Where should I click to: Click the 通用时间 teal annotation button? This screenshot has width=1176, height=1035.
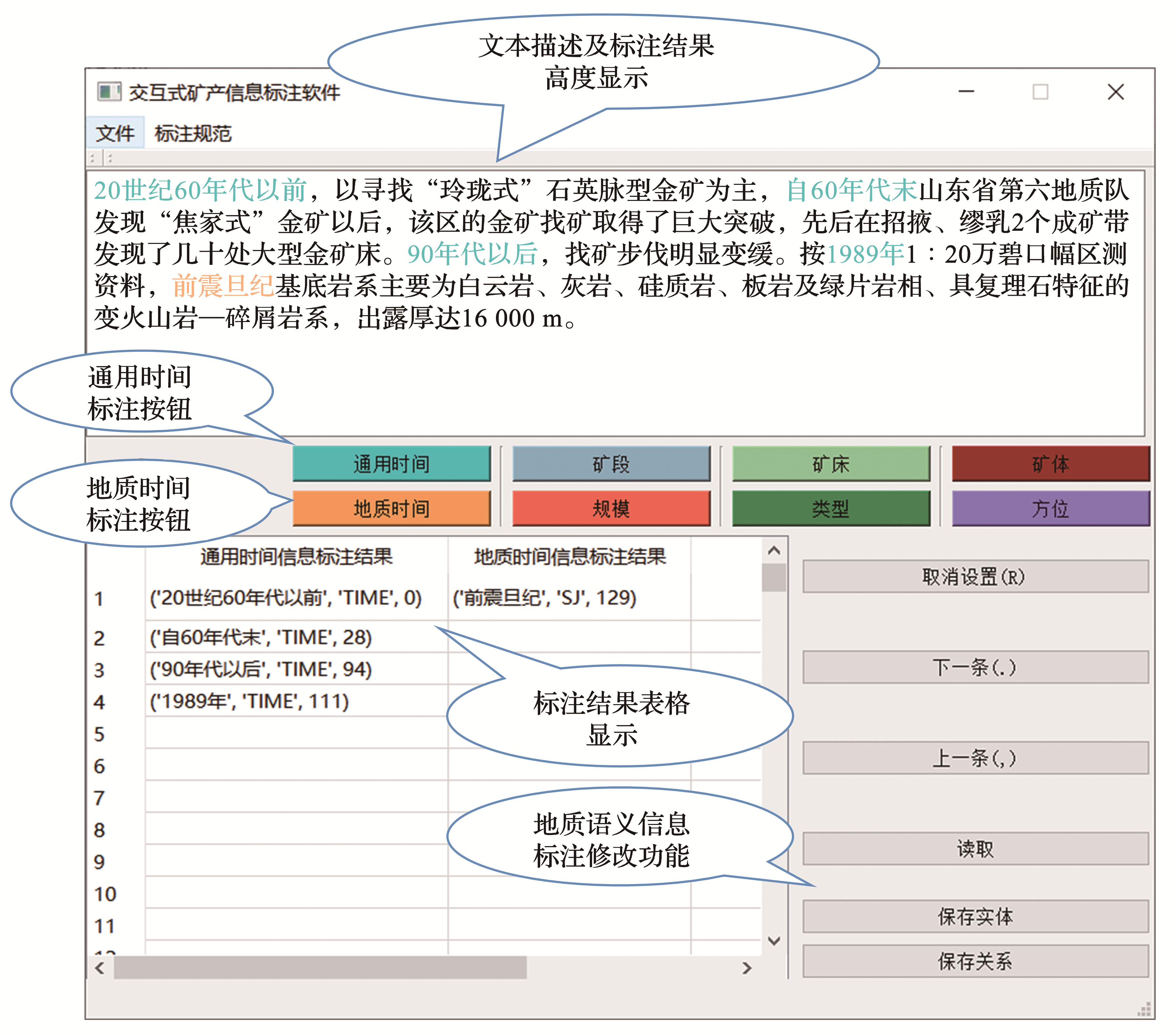pos(391,463)
